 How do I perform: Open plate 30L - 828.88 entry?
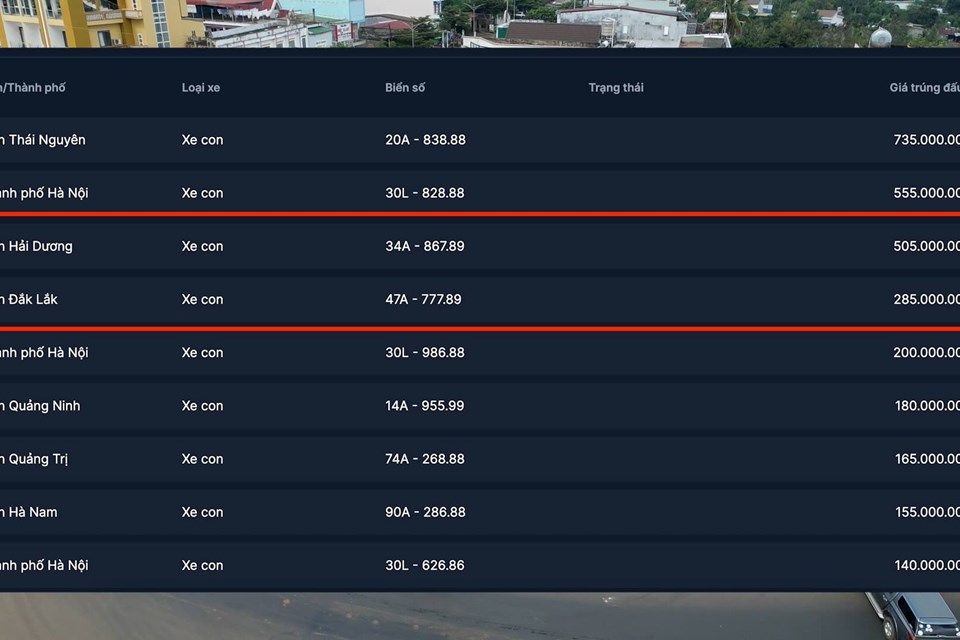pyautogui.click(x=425, y=193)
